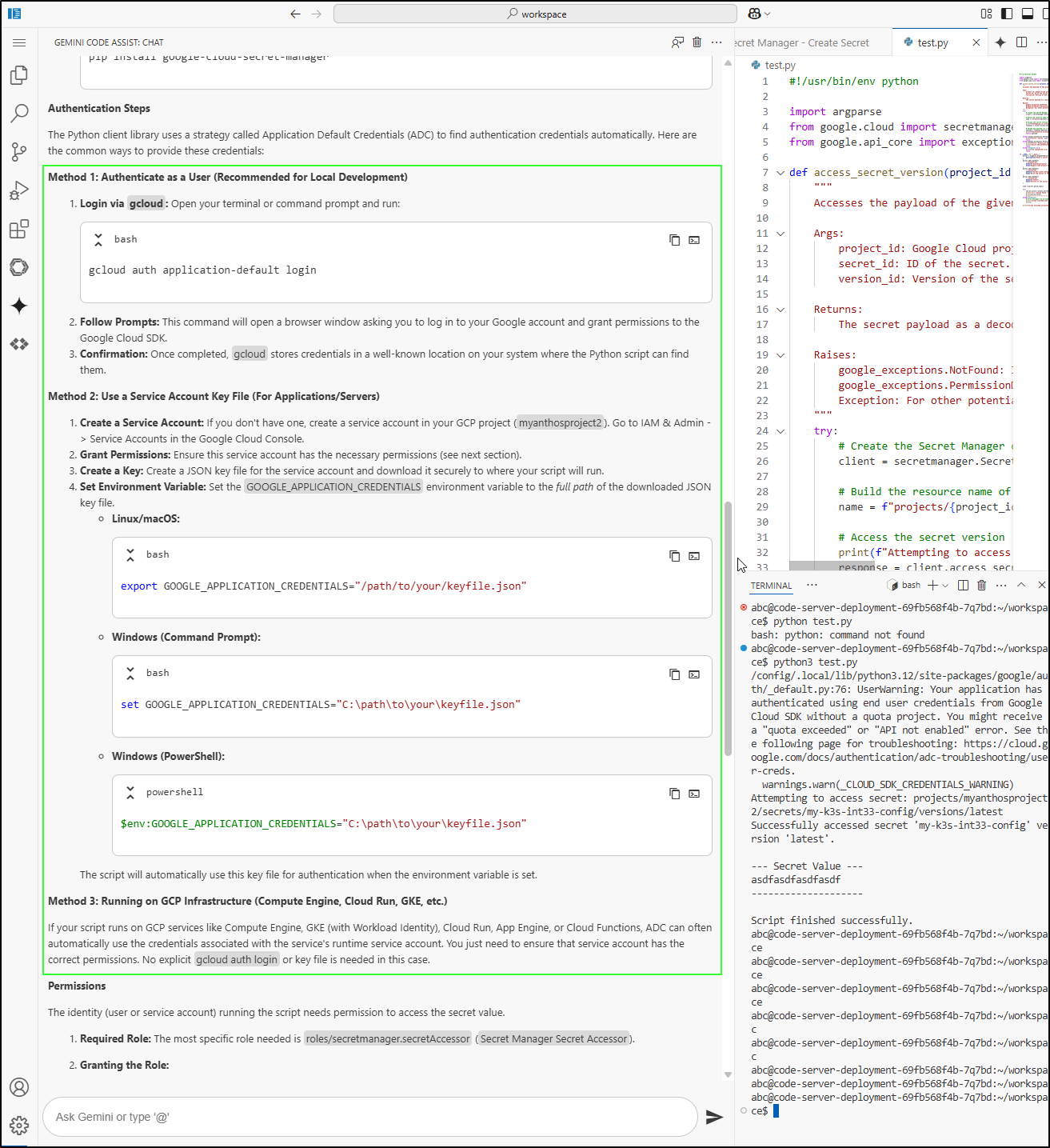
Task: Split the terminal
Action: coord(964,586)
